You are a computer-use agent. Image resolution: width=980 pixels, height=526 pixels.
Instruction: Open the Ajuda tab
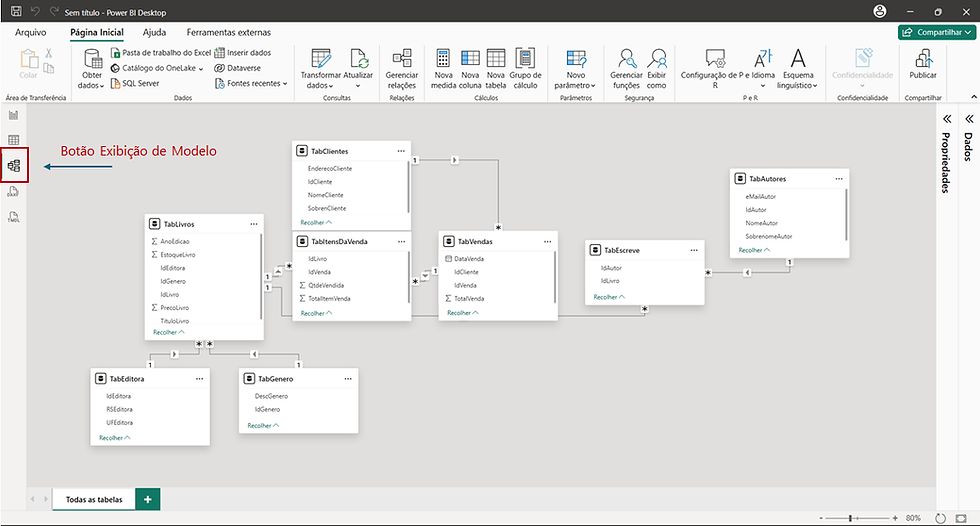pos(154,32)
